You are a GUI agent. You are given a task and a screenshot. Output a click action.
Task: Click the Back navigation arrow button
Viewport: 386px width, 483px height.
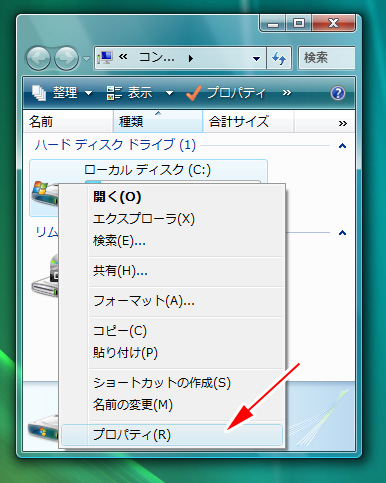pyautogui.click(x=38, y=59)
